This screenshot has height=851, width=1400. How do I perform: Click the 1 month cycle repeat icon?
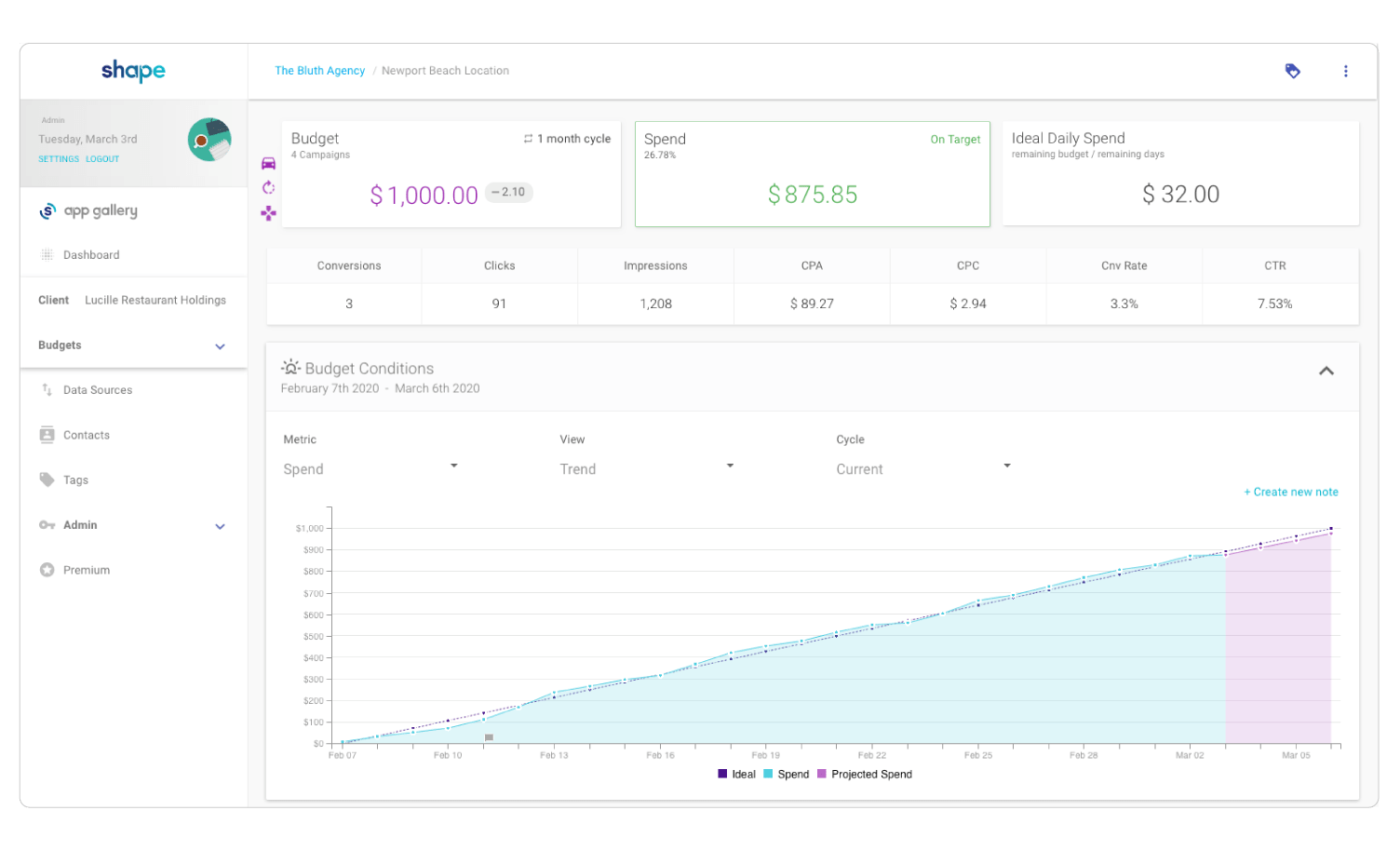click(x=528, y=139)
